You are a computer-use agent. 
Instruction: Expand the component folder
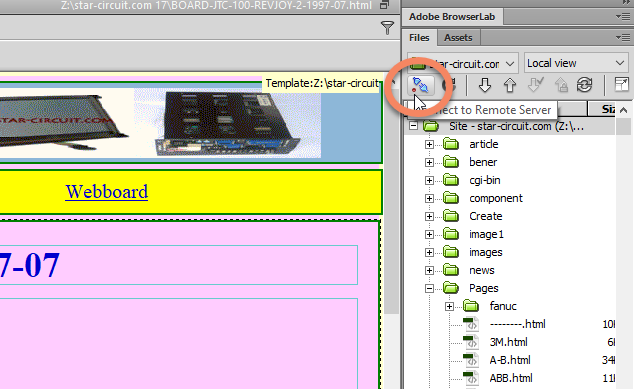(x=429, y=199)
